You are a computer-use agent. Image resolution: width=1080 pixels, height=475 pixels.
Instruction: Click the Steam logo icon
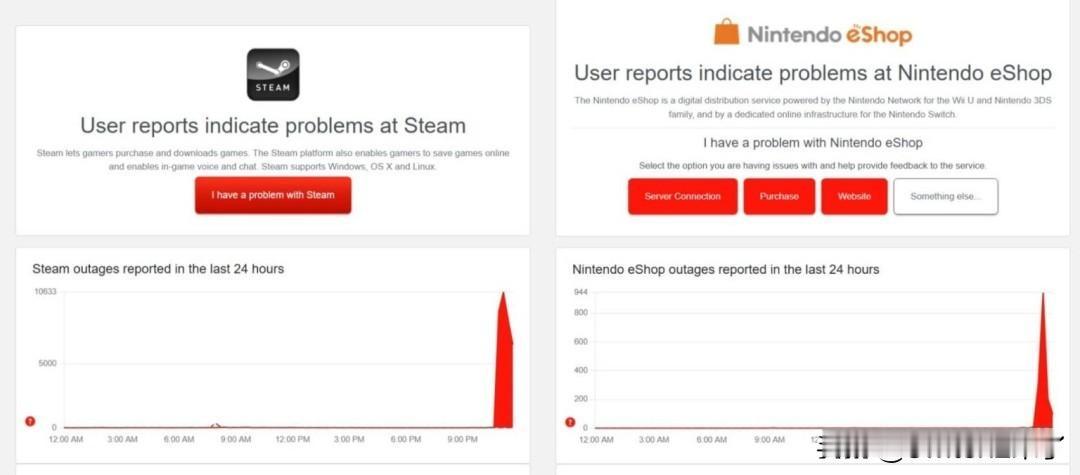[273, 74]
